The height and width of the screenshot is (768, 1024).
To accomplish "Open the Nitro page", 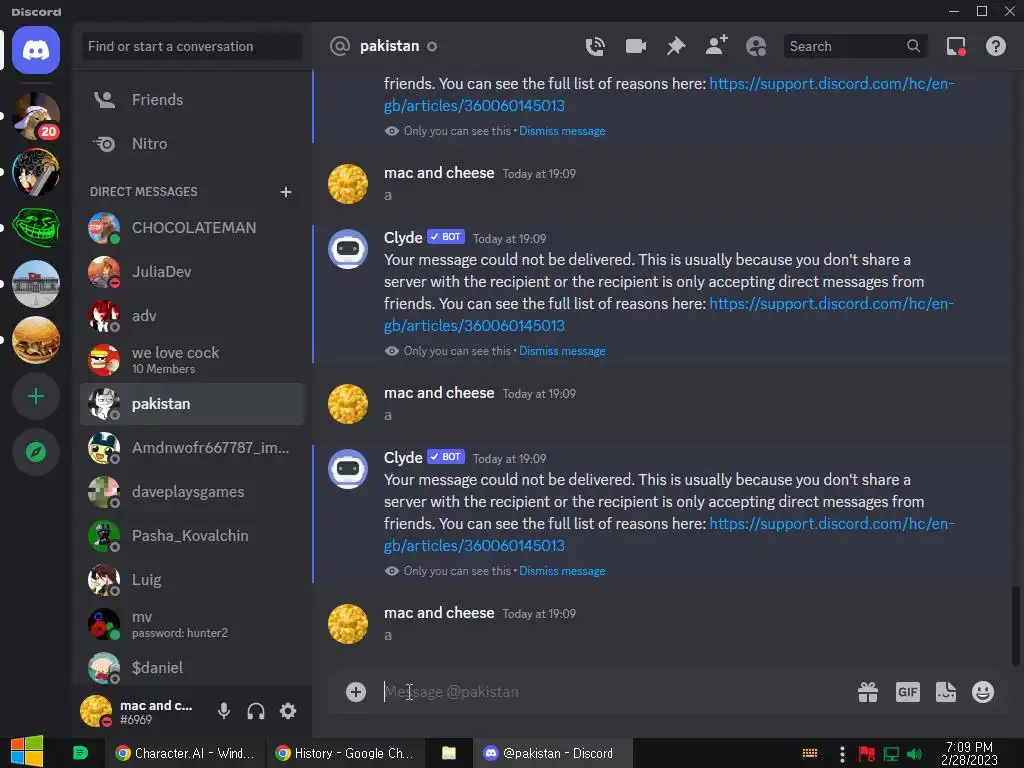I will tap(192, 144).
